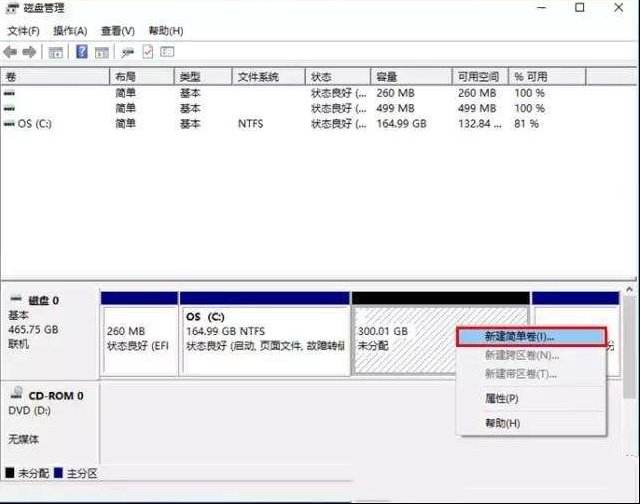Click the graphical pane scrollbar thumb

(x=630, y=347)
